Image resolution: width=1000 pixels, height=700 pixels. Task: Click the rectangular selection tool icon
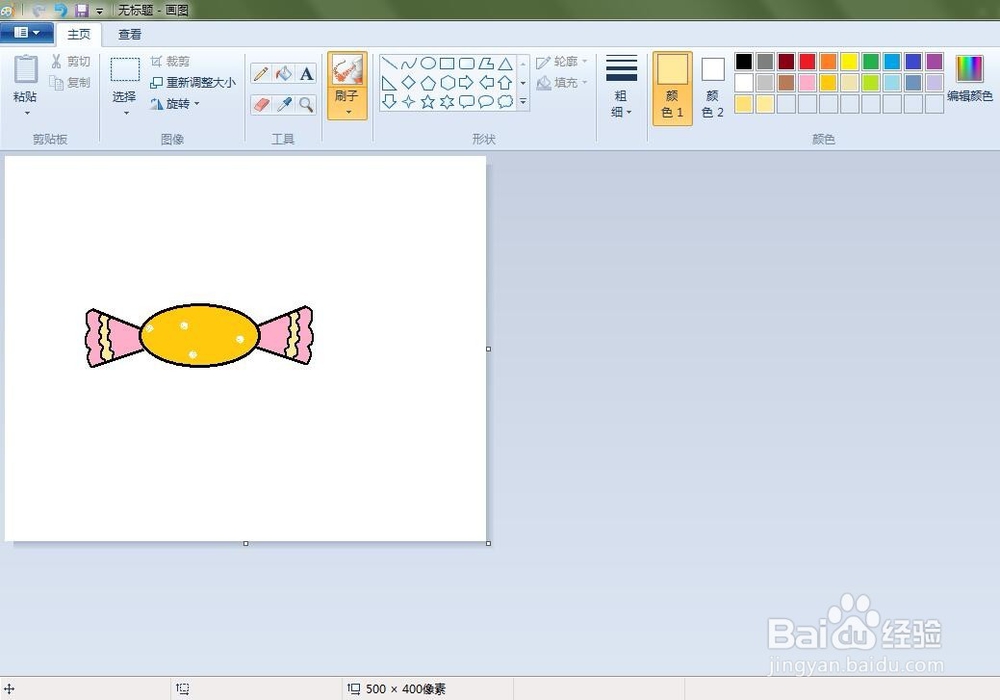pyautogui.click(x=125, y=69)
